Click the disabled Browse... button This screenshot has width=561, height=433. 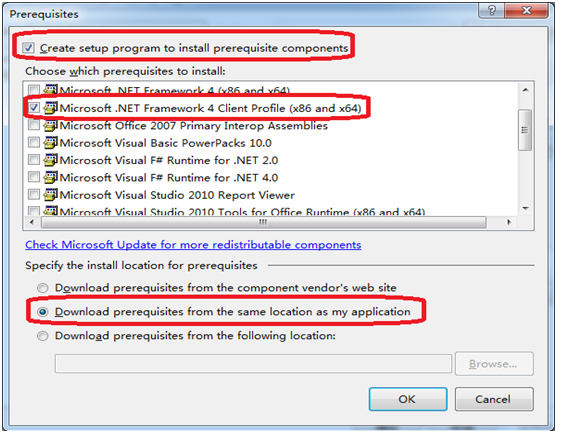[x=494, y=364]
